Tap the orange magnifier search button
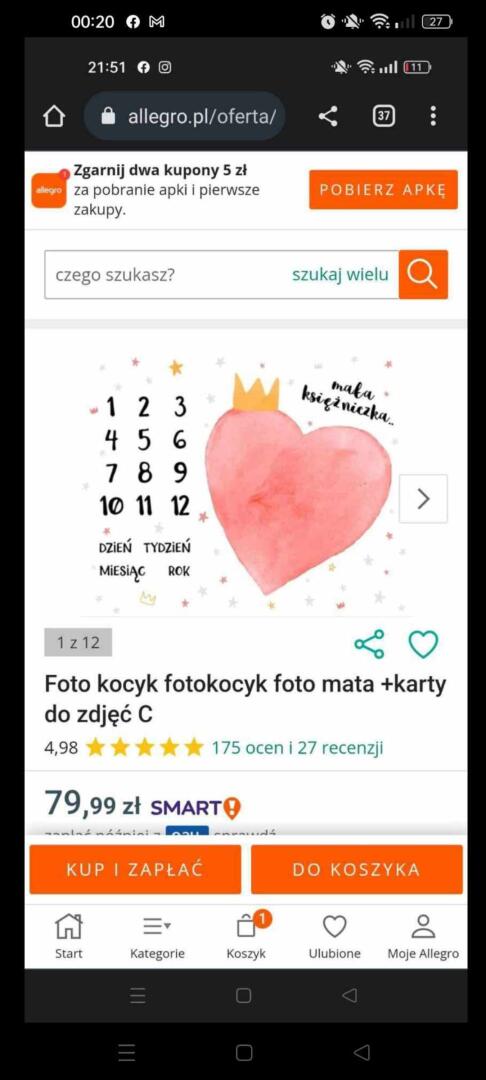The image size is (486, 1080). 423,275
